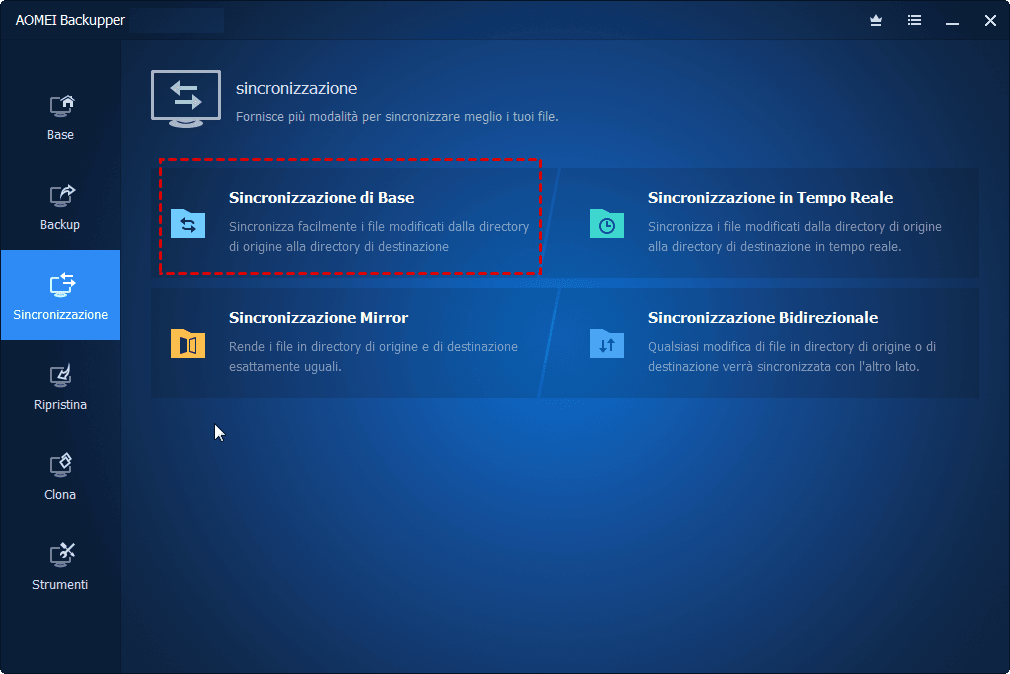Open the Base section icon in sidebar

coord(62,106)
